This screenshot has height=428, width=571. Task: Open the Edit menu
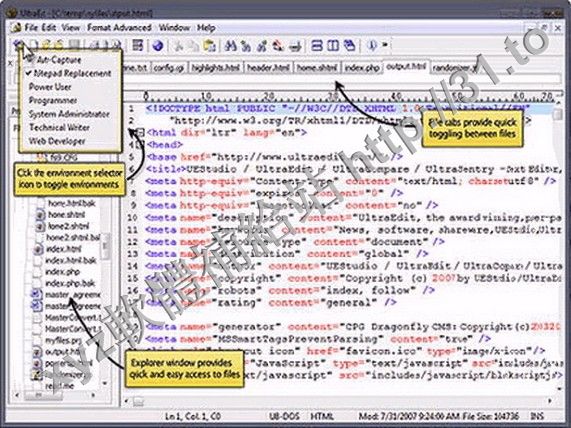point(48,28)
